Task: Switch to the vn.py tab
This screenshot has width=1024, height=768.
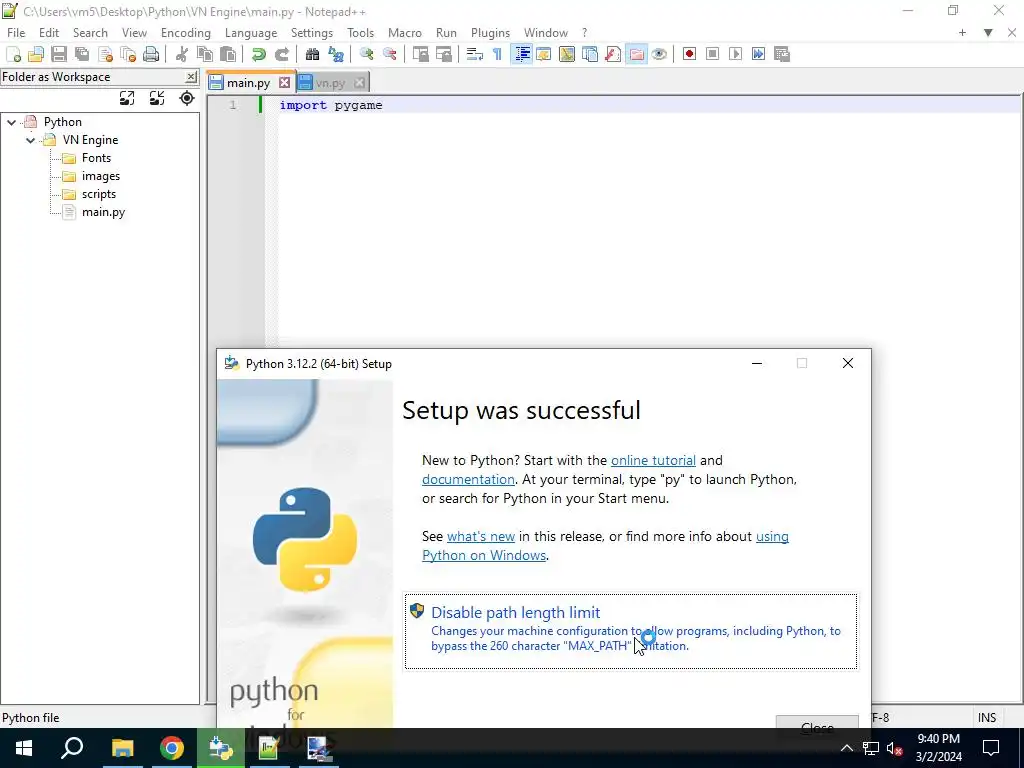Action: click(x=330, y=83)
